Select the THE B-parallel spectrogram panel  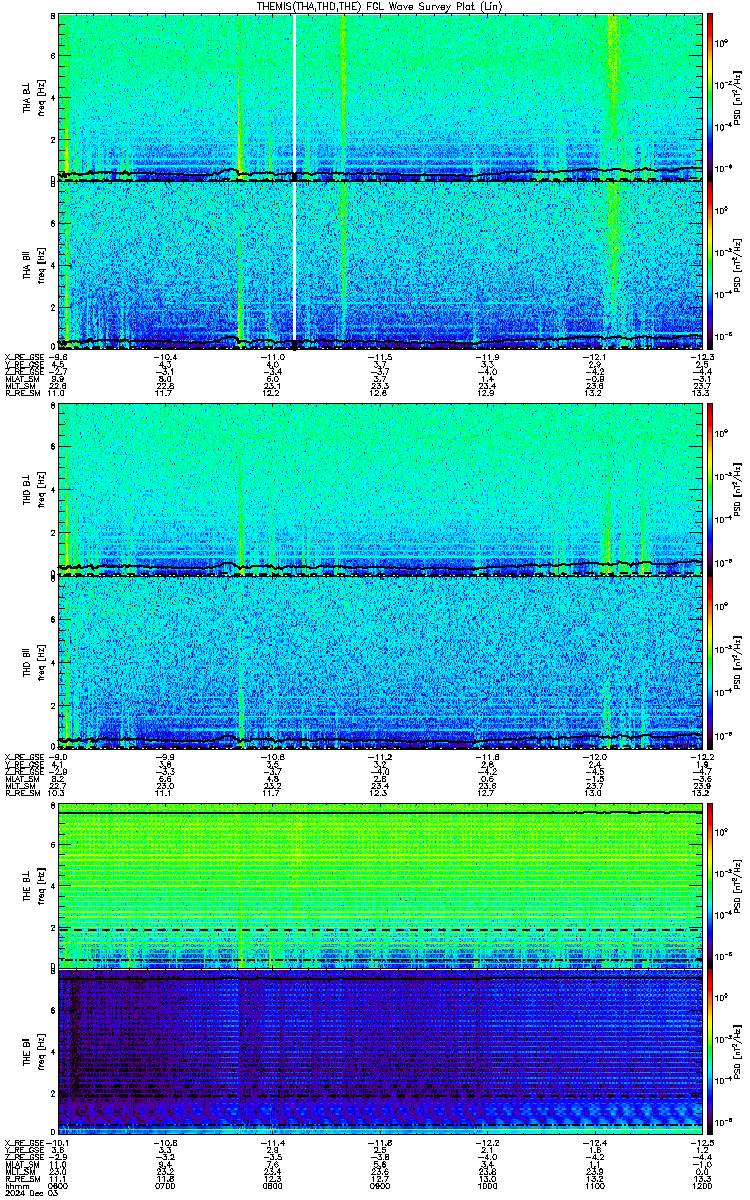coord(380,1053)
